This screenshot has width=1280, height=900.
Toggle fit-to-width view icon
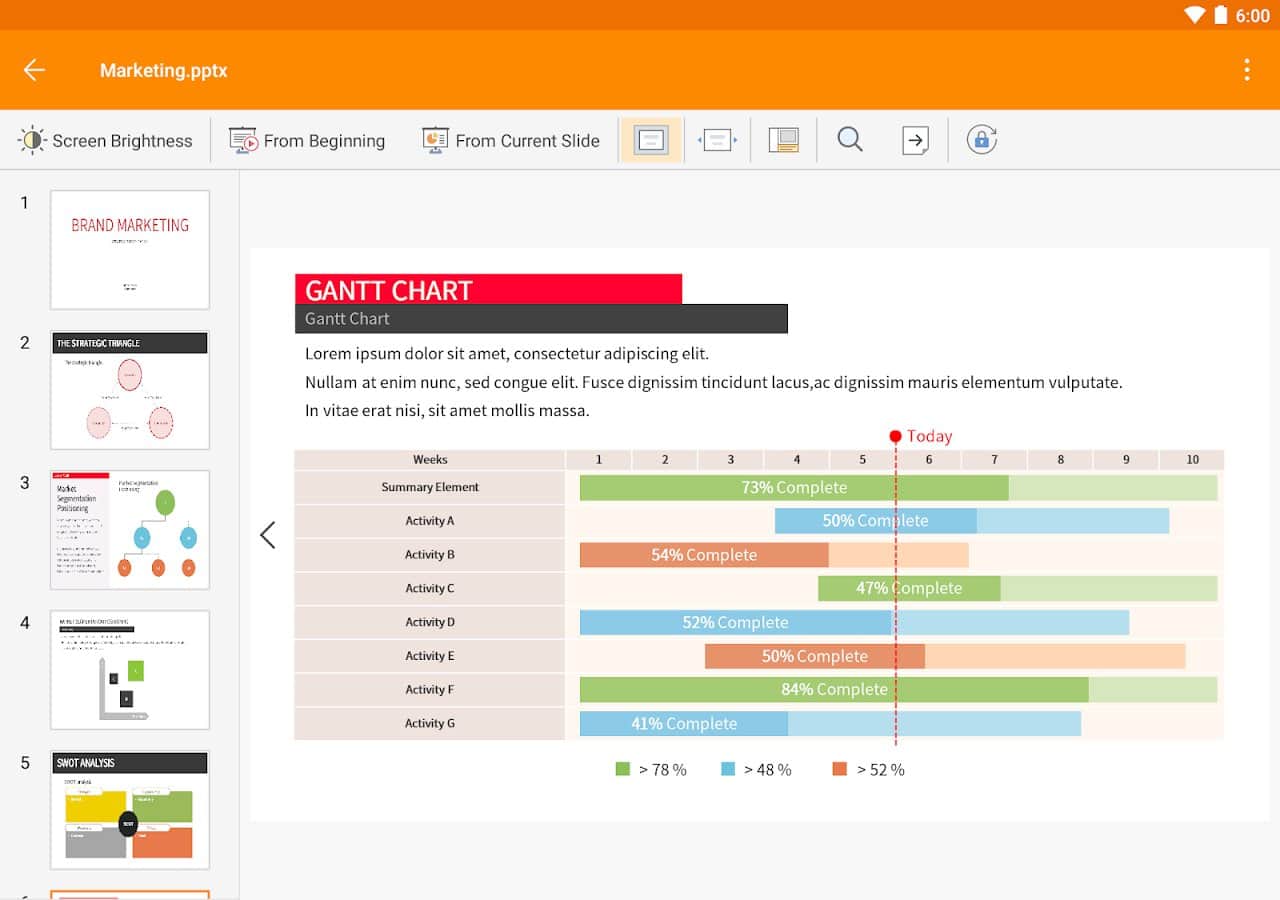pyautogui.click(x=718, y=140)
